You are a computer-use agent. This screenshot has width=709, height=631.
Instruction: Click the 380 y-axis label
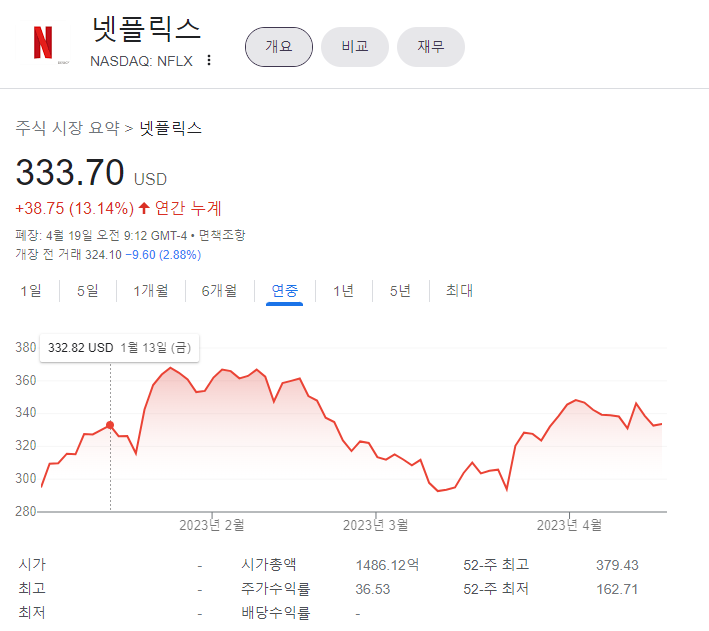tap(26, 347)
